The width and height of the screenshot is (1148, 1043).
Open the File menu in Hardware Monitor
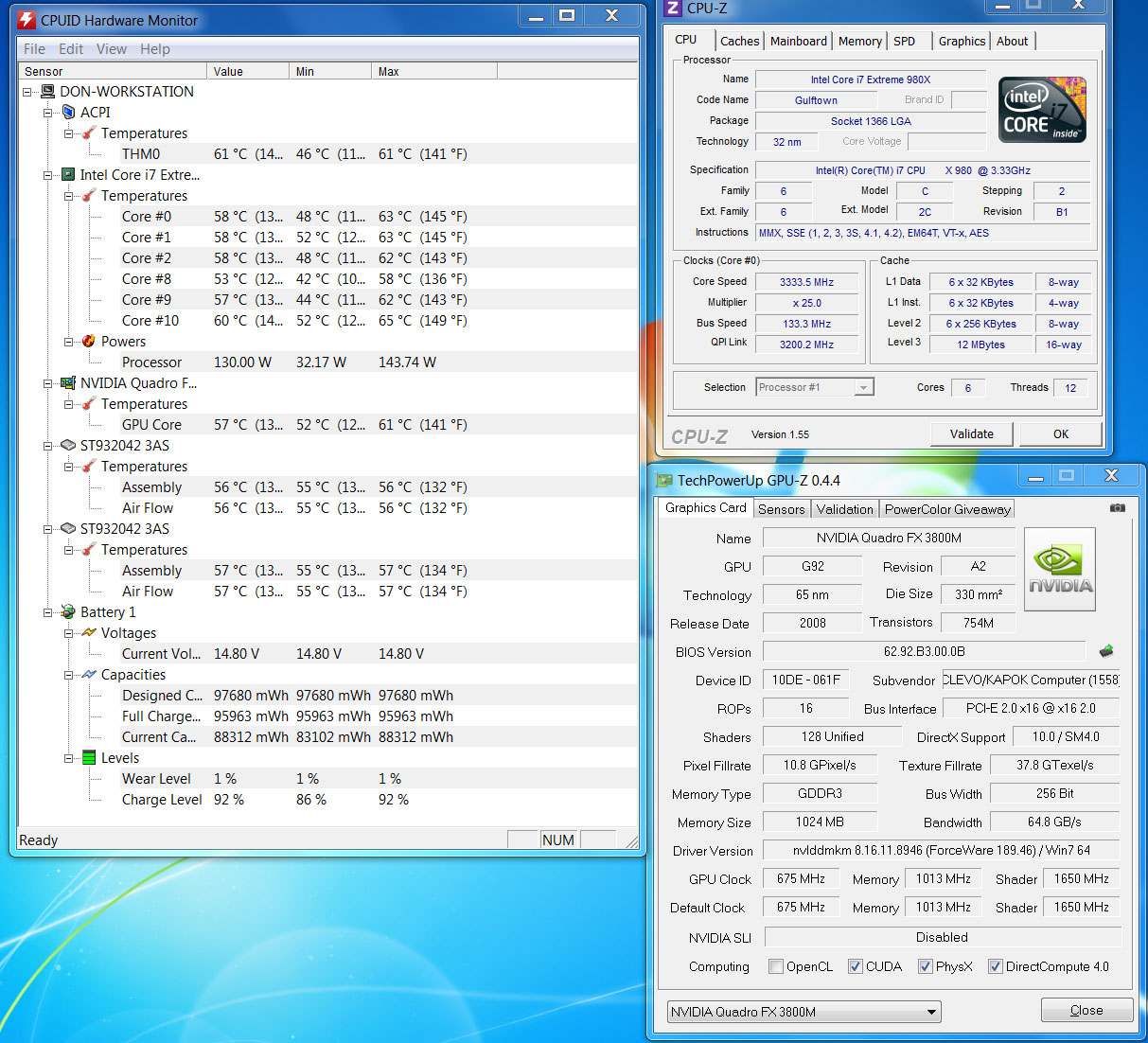pyautogui.click(x=34, y=49)
